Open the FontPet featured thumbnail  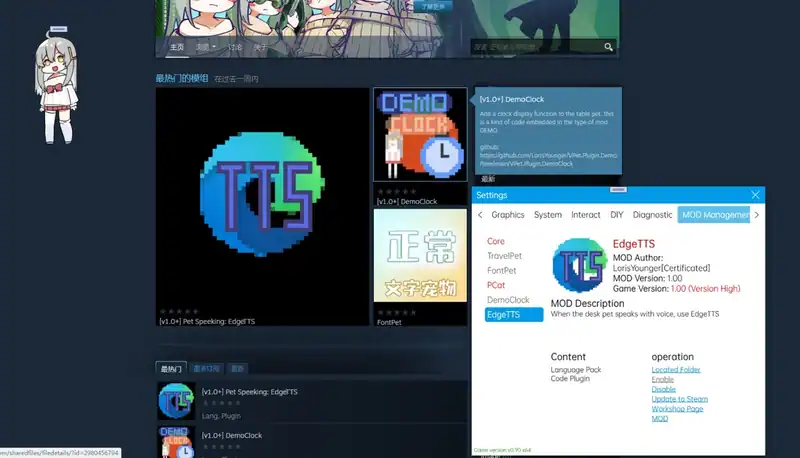coord(420,255)
